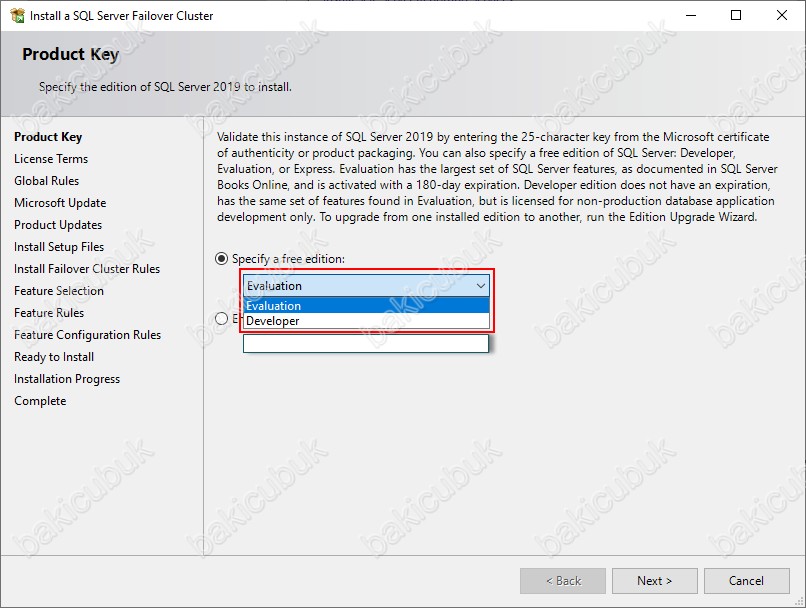Select the Installation Progress step

coord(67,379)
